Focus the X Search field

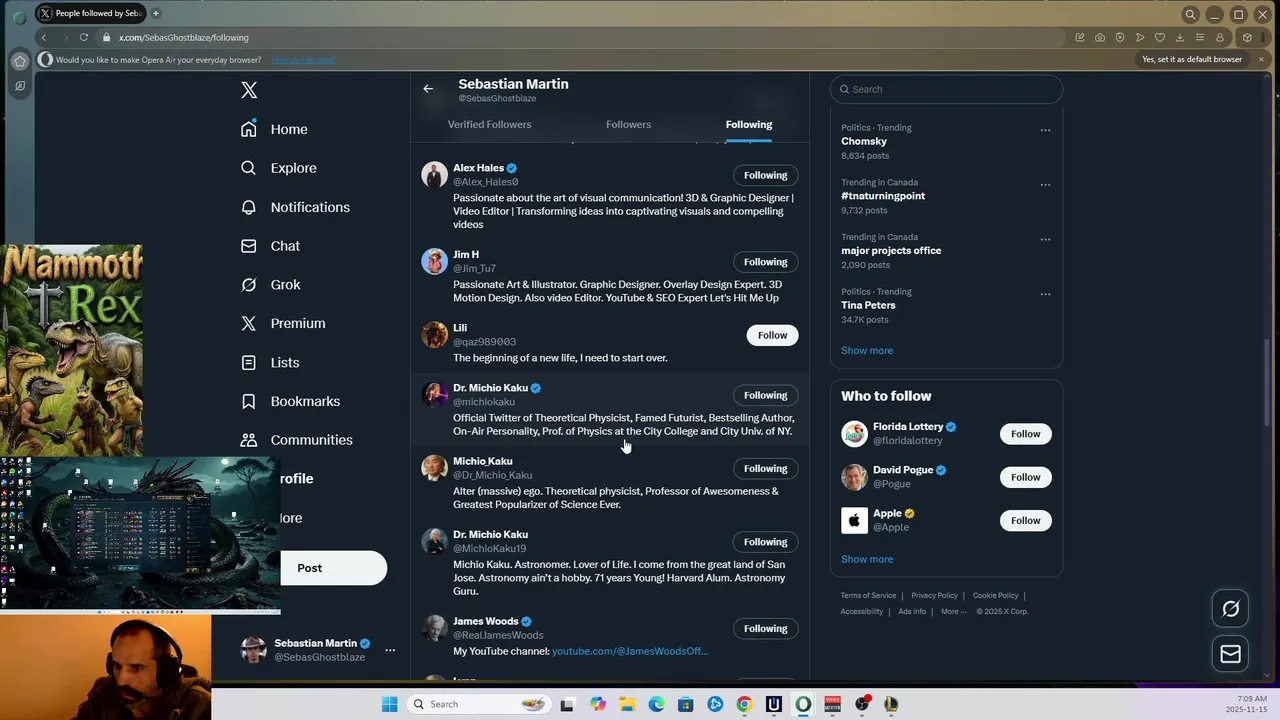click(x=946, y=89)
